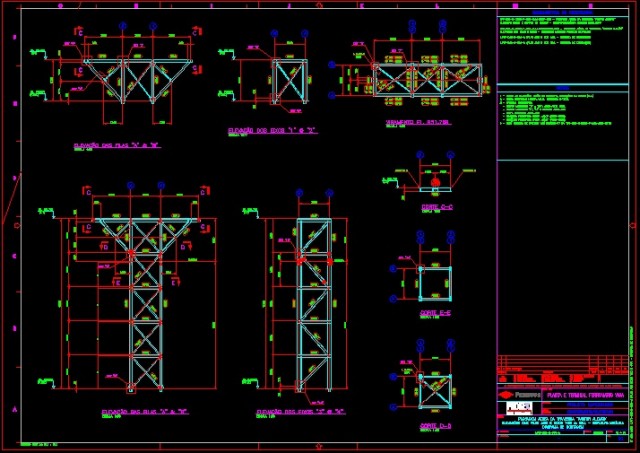Click the top-left truss elevation title text

pyautogui.click(x=117, y=145)
